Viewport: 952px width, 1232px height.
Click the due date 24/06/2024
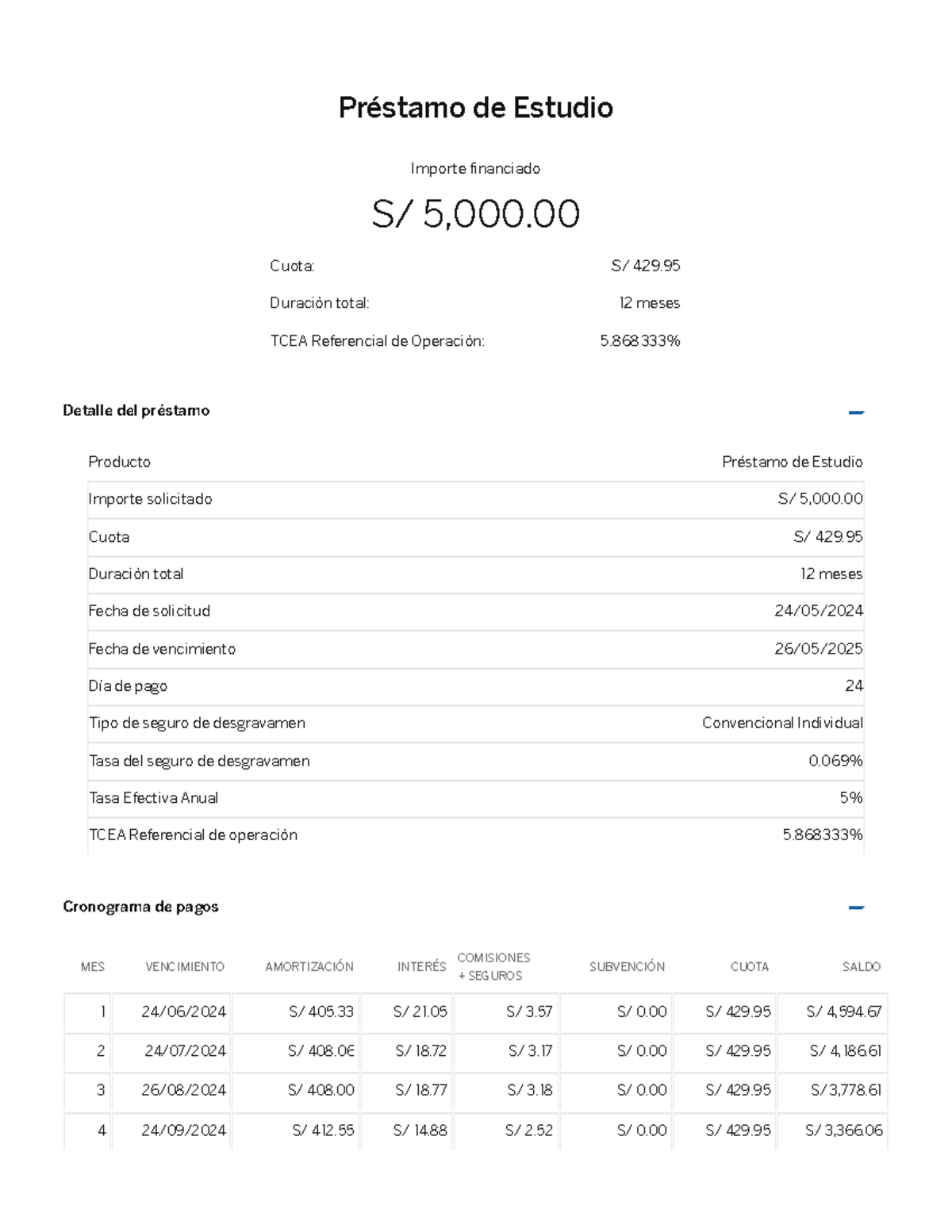tap(184, 1012)
